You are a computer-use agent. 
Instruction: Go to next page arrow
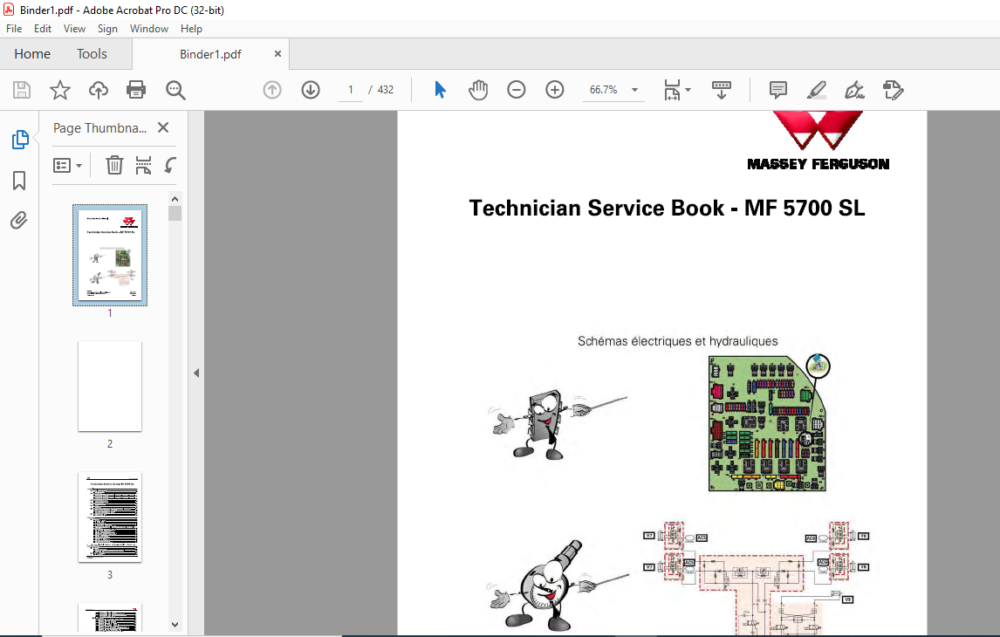(311, 90)
